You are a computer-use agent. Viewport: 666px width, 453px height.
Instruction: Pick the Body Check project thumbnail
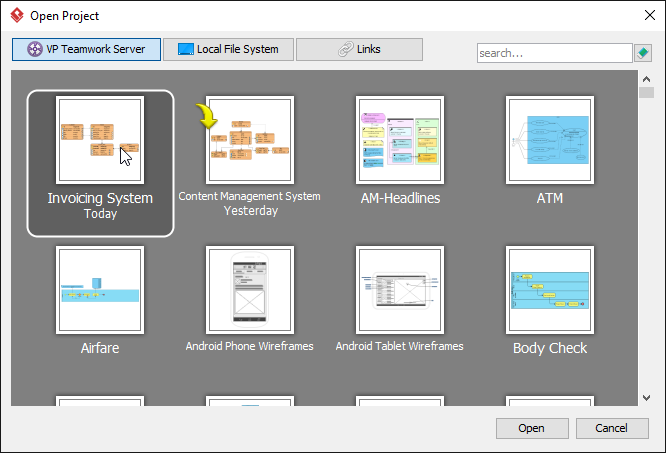(550, 290)
